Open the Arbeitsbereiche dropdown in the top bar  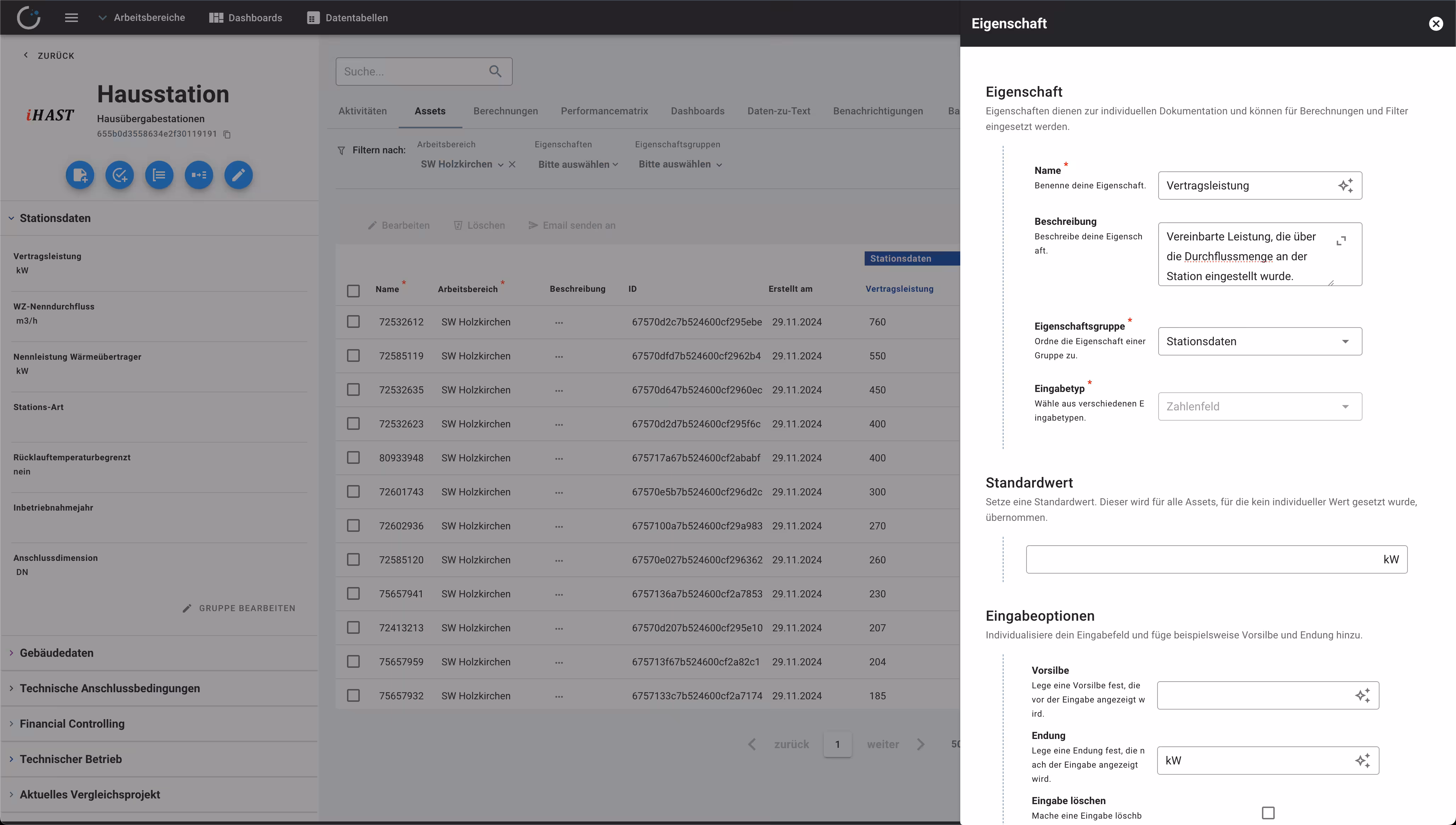142,18
